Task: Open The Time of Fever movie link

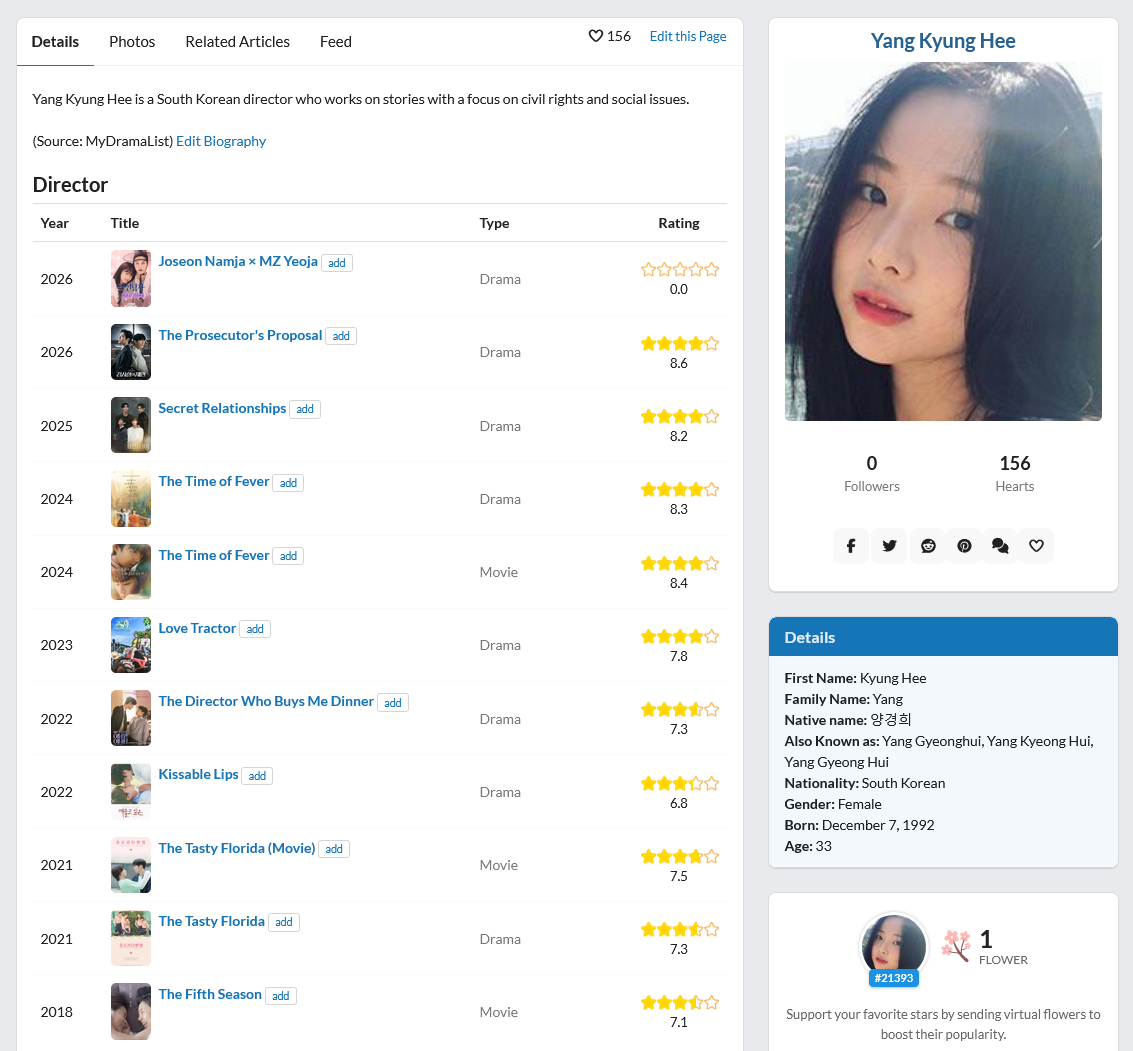Action: pos(213,555)
